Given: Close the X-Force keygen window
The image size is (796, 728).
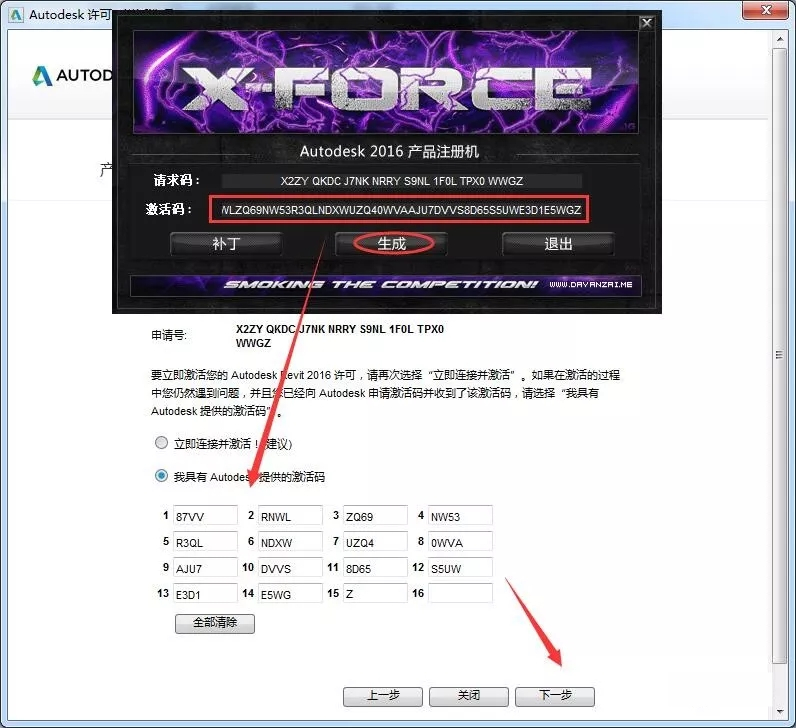Looking at the screenshot, I should coord(646,23).
